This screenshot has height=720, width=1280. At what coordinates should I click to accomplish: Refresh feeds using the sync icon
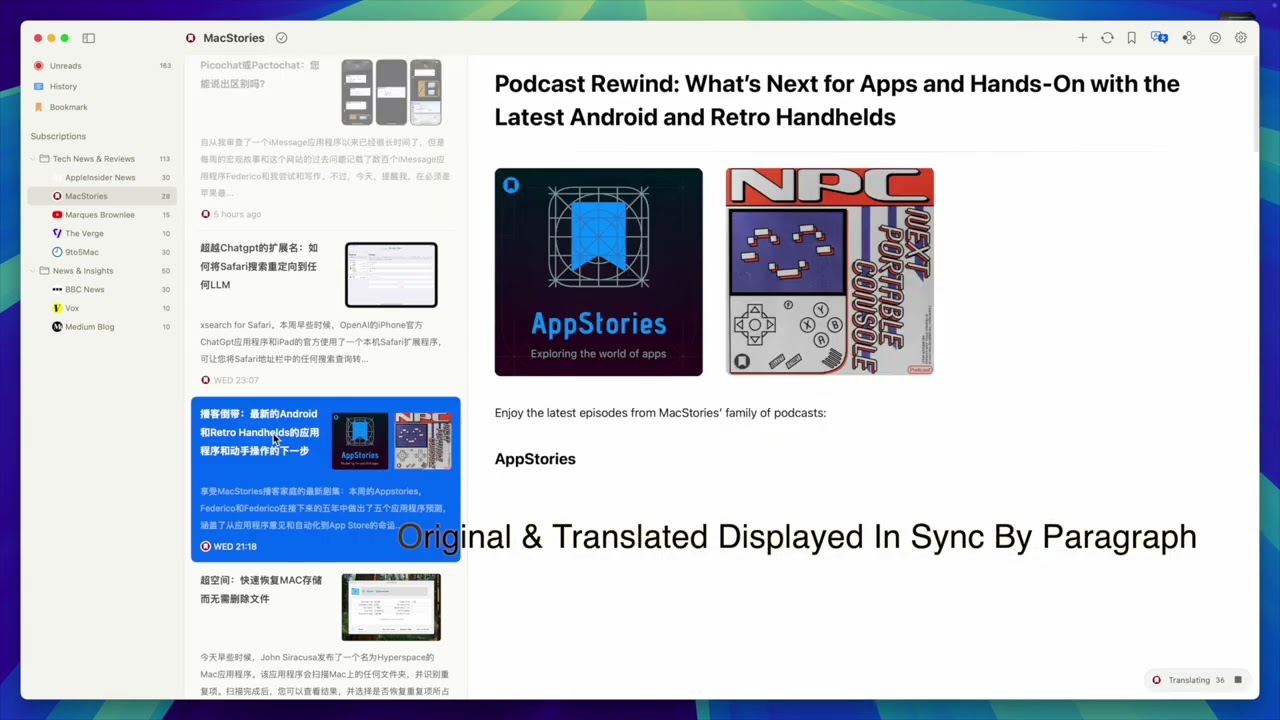[1107, 38]
